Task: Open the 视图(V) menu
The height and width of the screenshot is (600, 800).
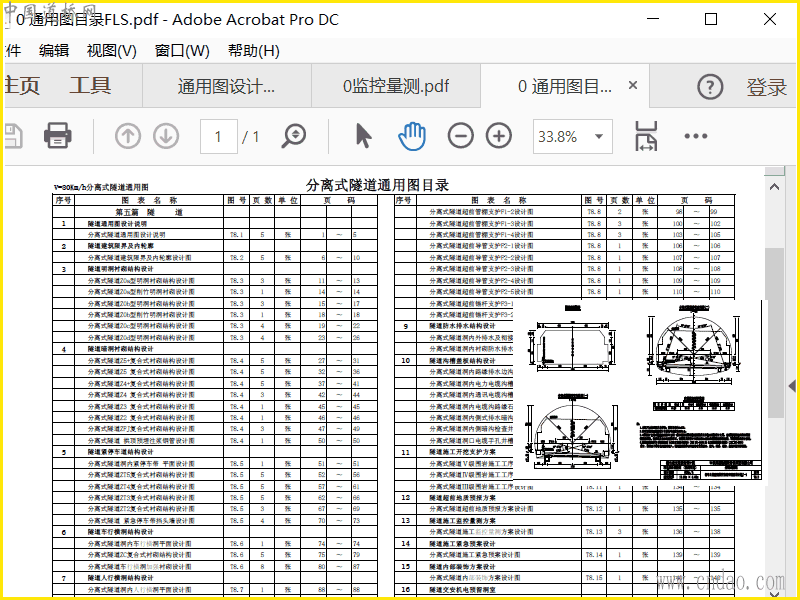Action: tap(112, 51)
